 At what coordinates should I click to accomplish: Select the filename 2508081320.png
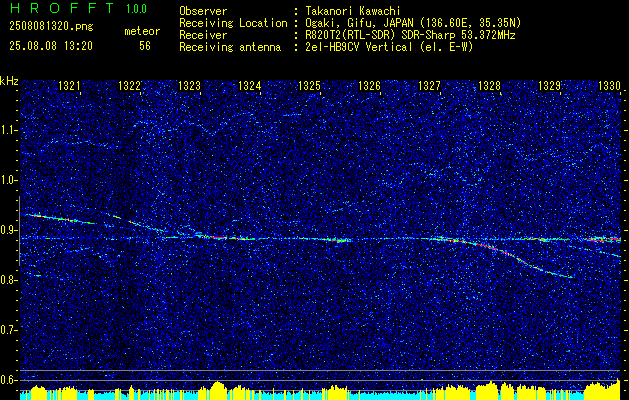51,27
